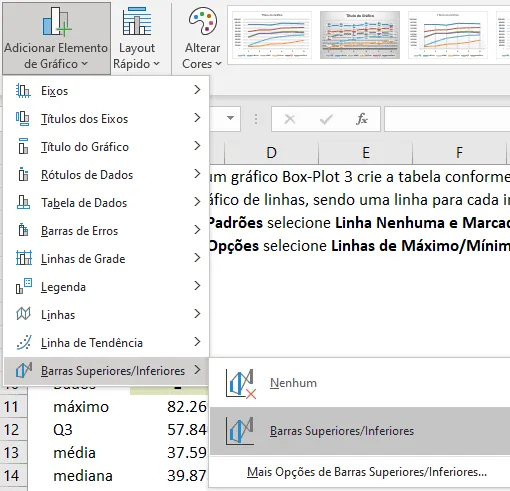This screenshot has width=510, height=491.
Task: Click the insert function fx button
Action: click(x=362, y=119)
